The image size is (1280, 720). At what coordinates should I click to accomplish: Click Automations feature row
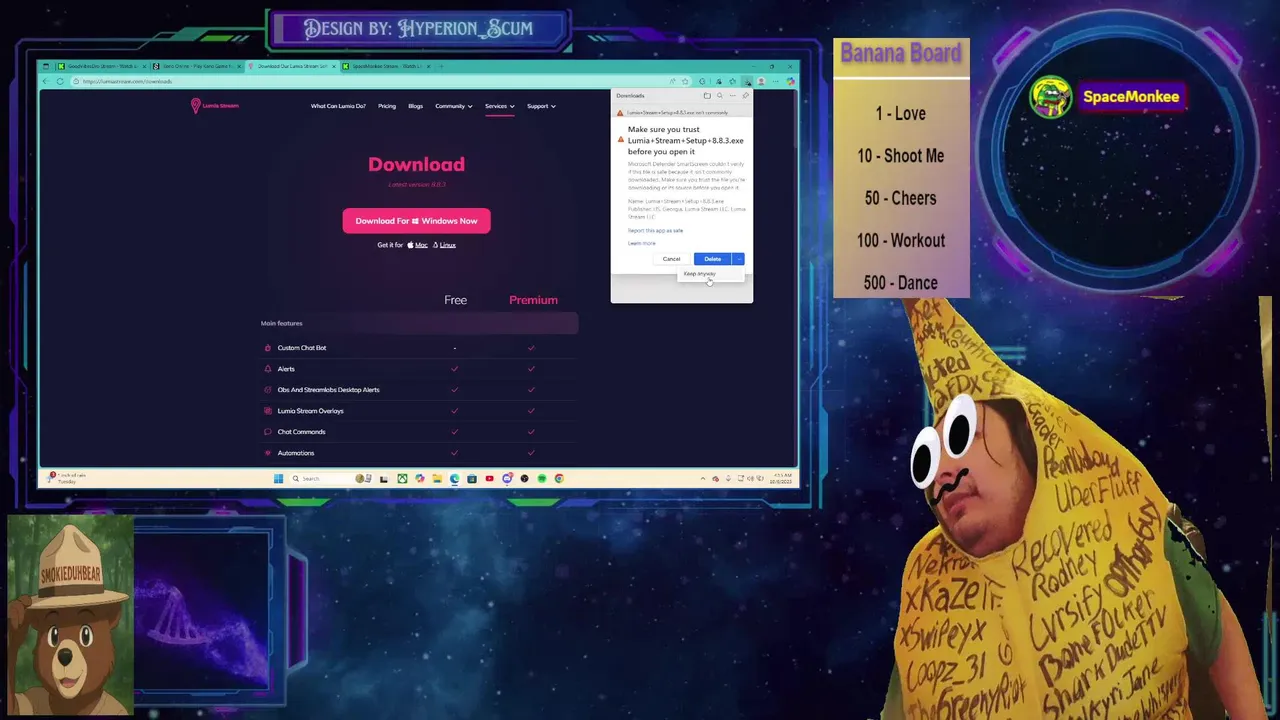[419, 453]
